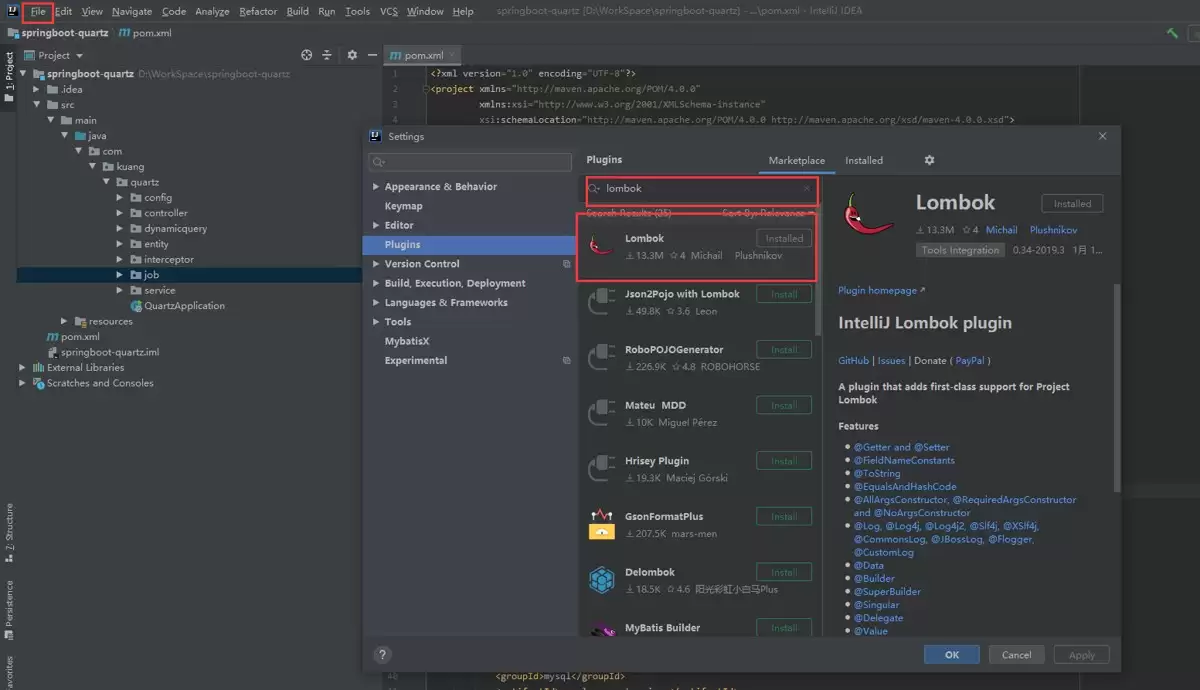Install Json2Pojo with Lombok
Viewport: 1200px width, 690px height.
784,294
